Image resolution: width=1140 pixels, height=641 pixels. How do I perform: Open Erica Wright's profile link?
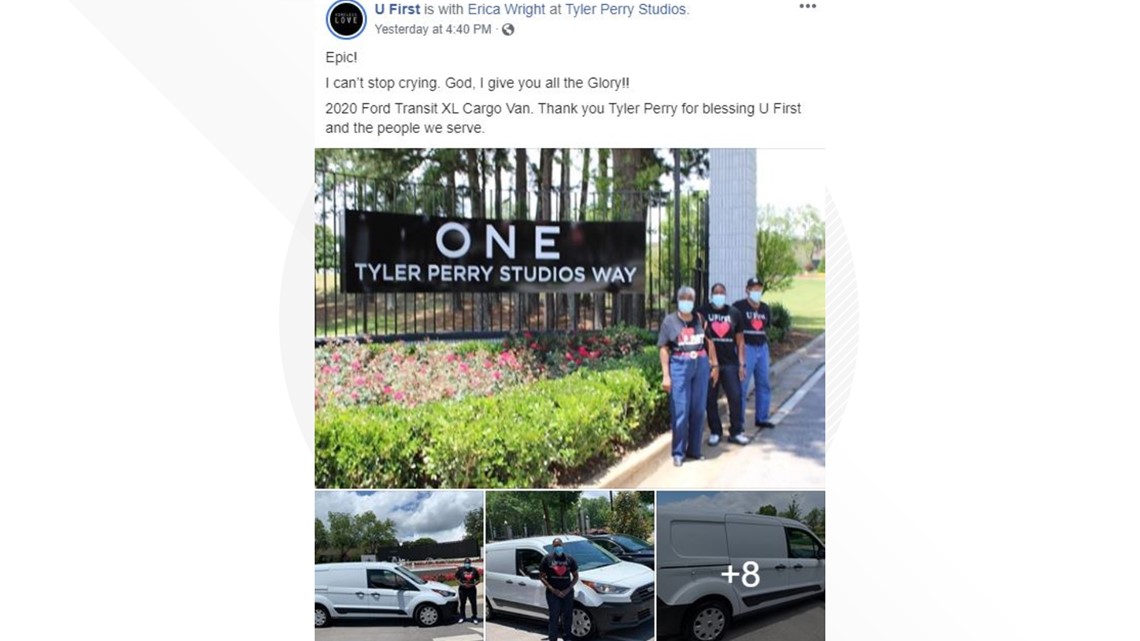click(506, 9)
